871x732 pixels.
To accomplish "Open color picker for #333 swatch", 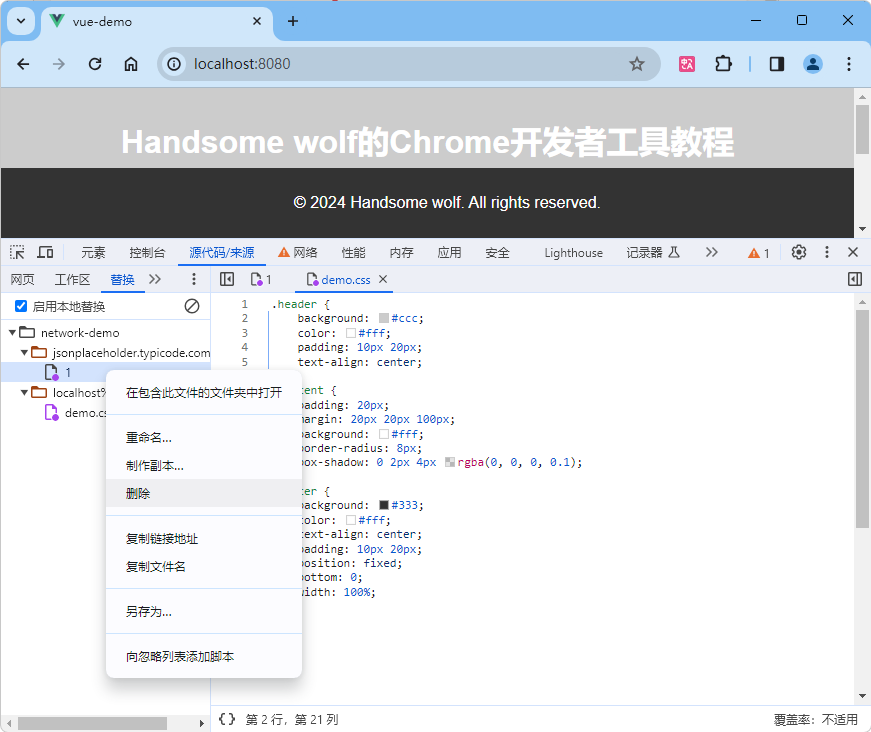I will click(383, 505).
